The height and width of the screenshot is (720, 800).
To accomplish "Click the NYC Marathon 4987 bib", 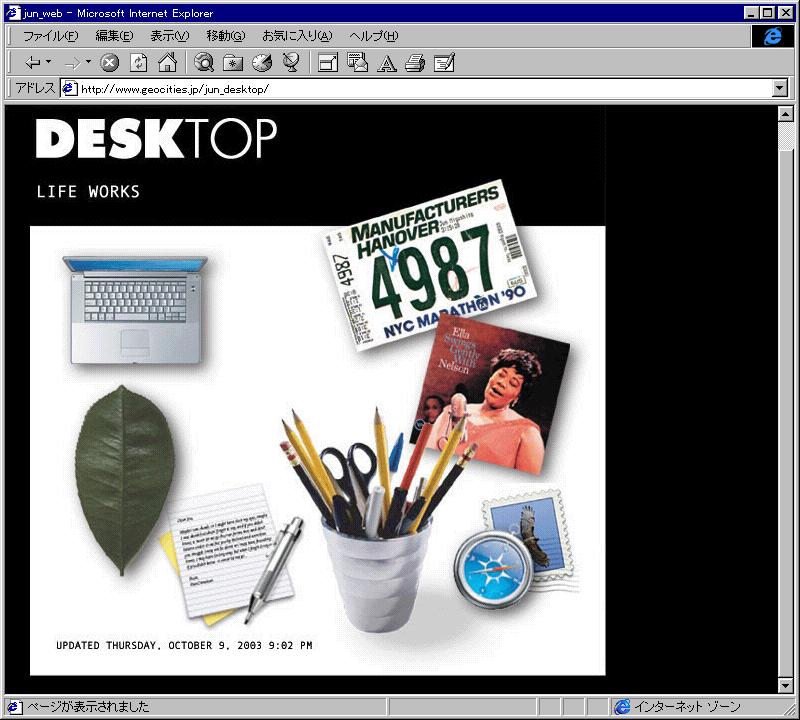I will tap(430, 264).
